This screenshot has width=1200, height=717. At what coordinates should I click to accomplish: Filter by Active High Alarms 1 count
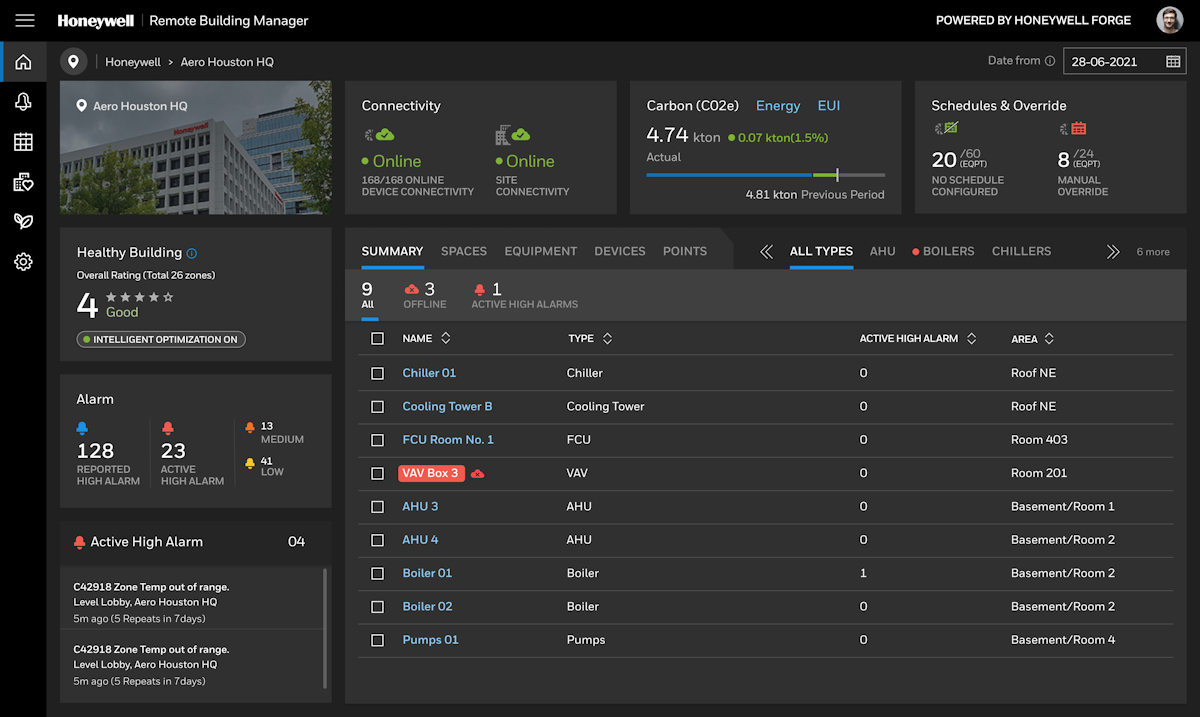[x=525, y=295]
